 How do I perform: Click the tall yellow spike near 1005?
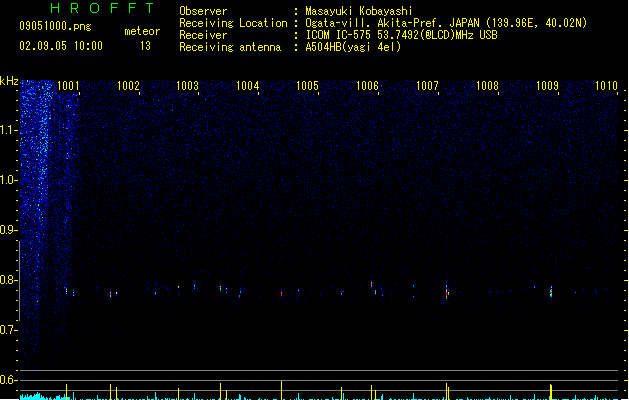coord(282,390)
